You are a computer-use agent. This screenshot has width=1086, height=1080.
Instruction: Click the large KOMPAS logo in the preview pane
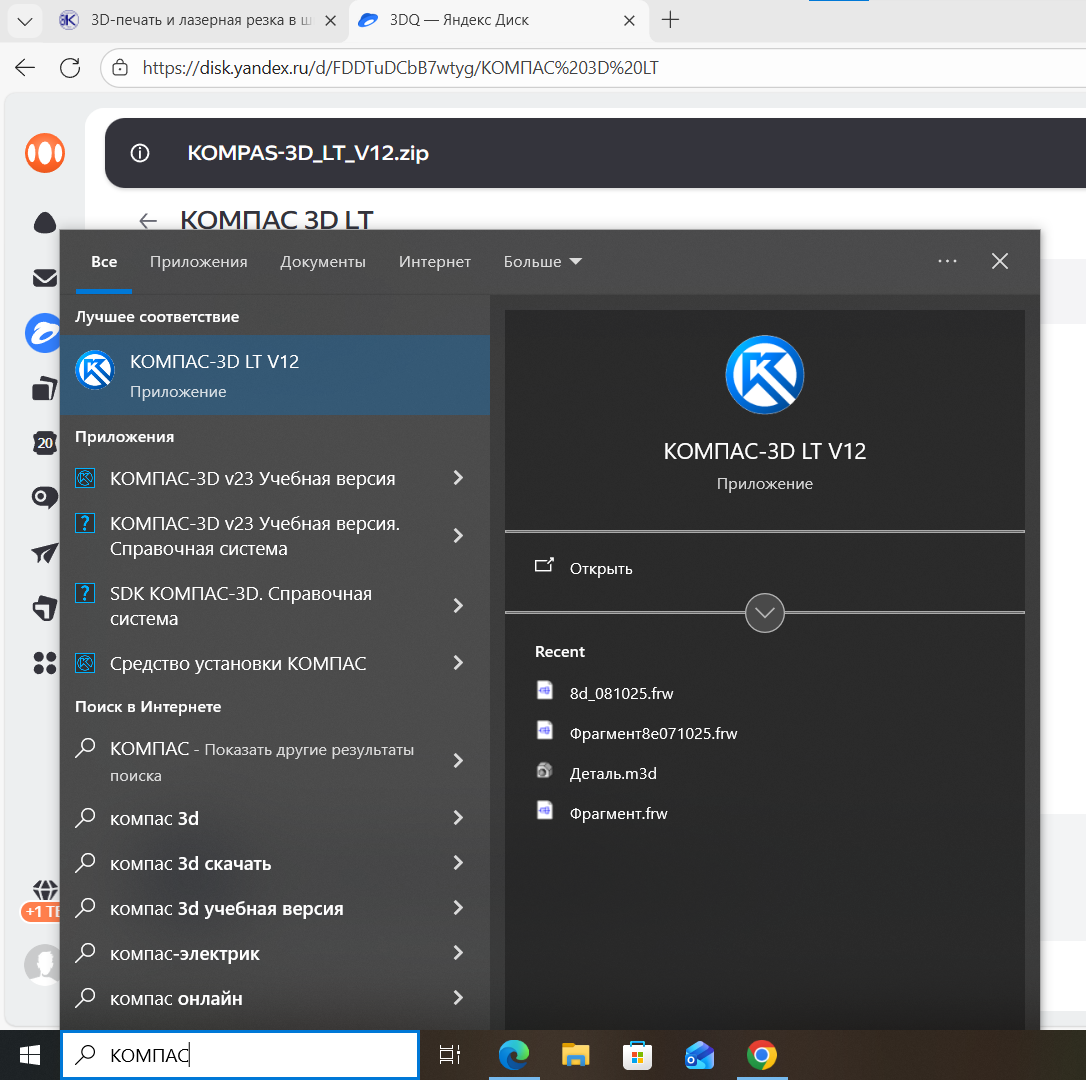[765, 375]
